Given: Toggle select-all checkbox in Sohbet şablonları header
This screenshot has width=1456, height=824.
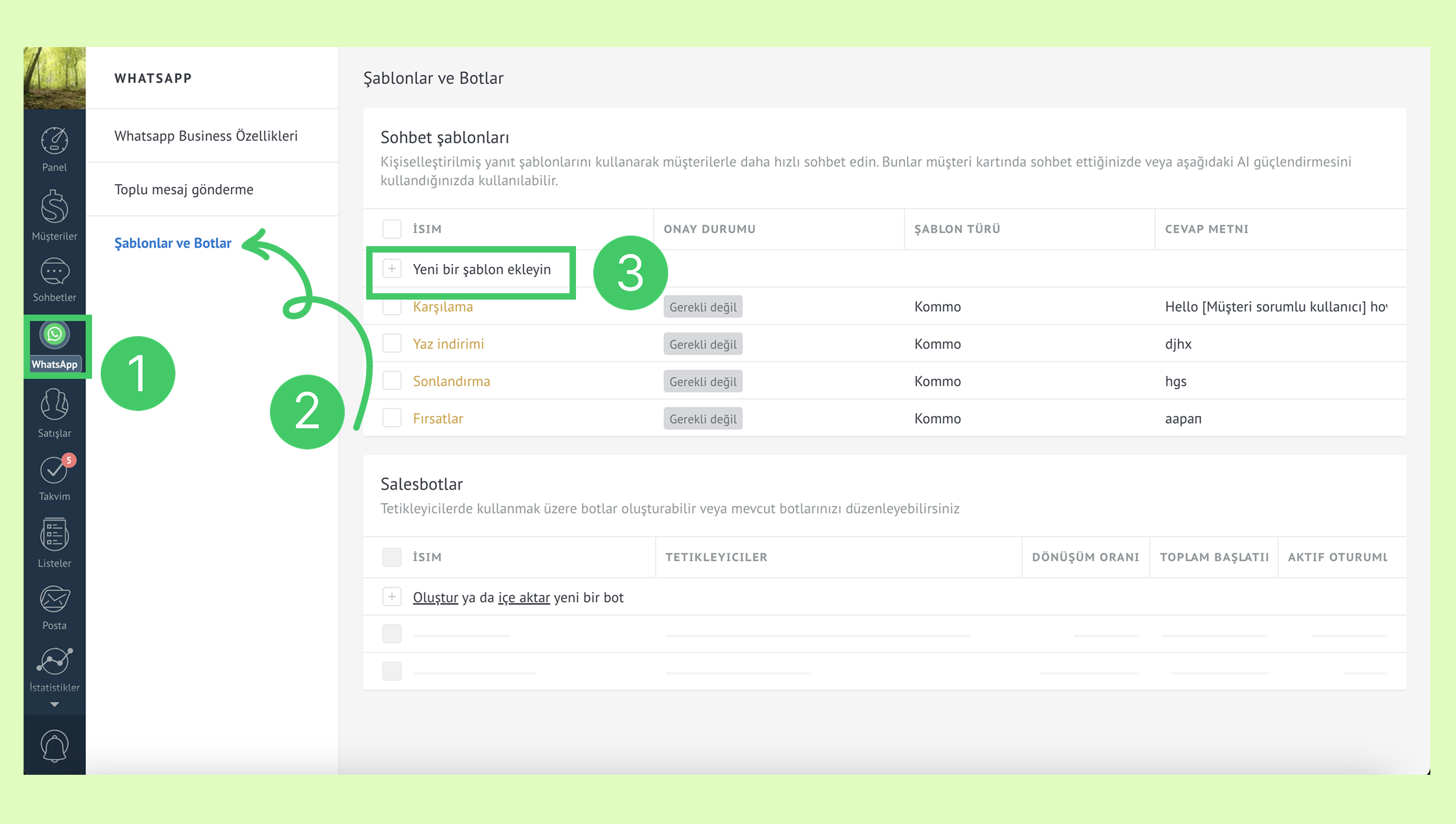Looking at the screenshot, I should (x=392, y=228).
